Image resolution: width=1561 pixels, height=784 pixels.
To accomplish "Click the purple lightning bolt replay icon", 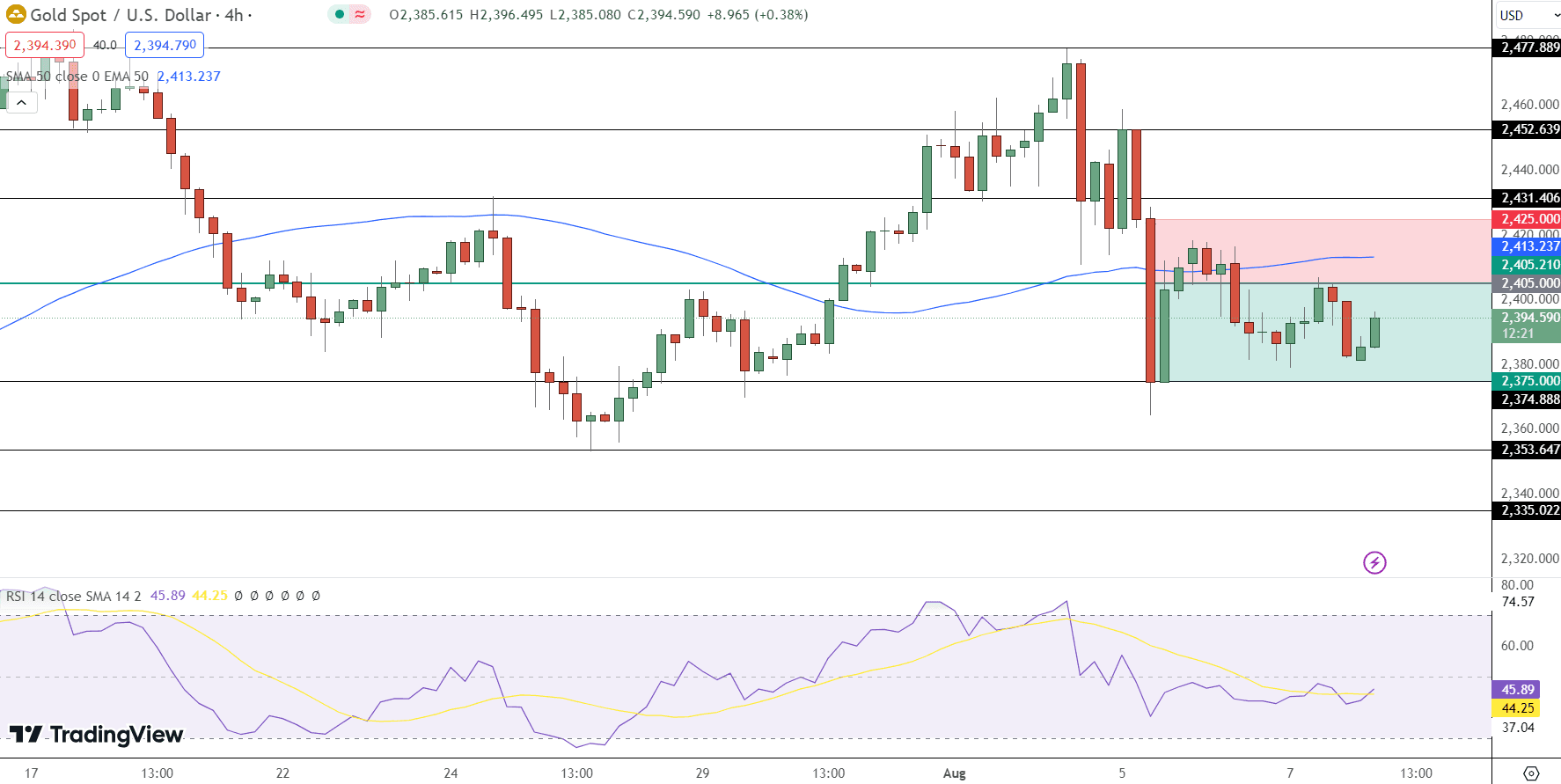I will click(1374, 562).
